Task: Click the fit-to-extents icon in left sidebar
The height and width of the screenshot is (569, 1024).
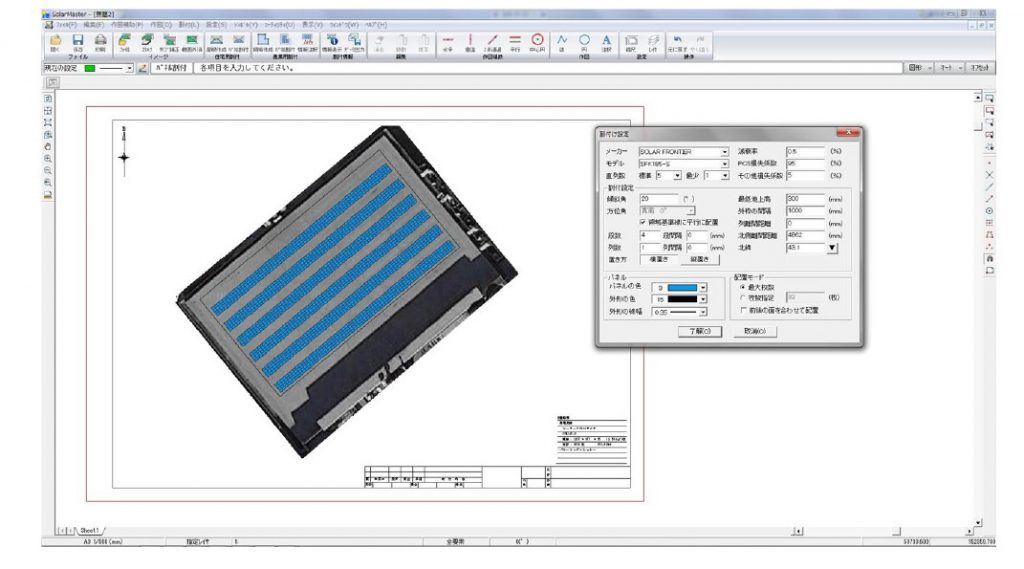Action: click(48, 122)
